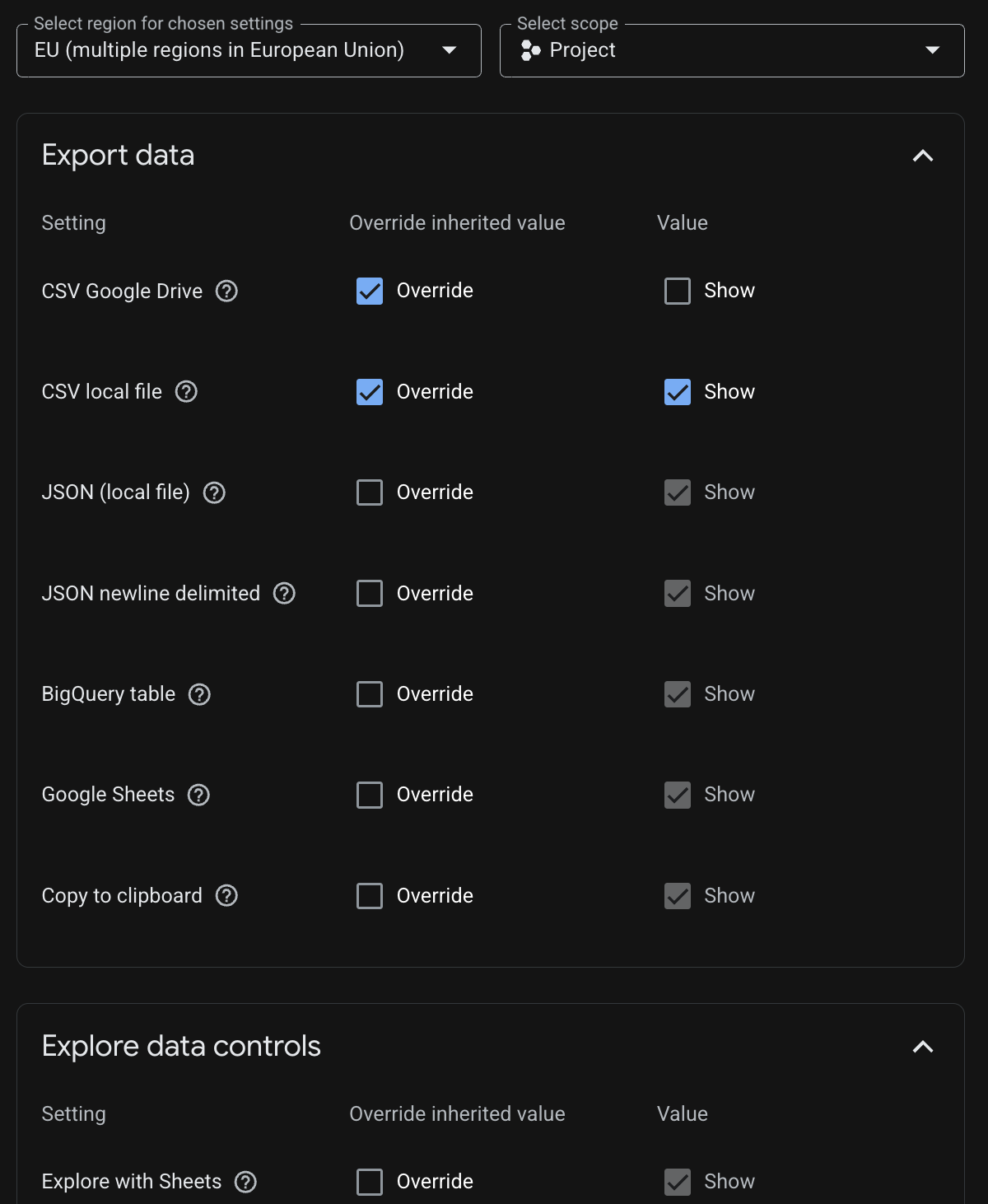Image resolution: width=988 pixels, height=1204 pixels.
Task: Click help icon beside JSON (local file)
Action: [x=214, y=492]
